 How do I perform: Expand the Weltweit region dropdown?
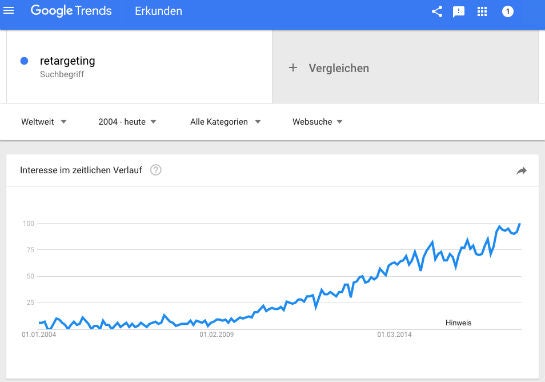point(44,122)
